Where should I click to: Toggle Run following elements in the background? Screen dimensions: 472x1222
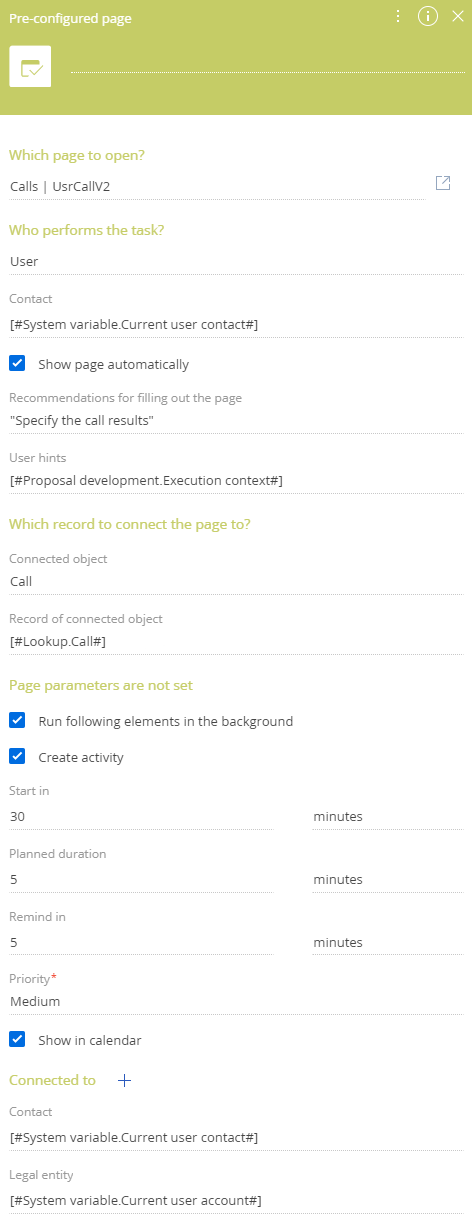tap(17, 721)
